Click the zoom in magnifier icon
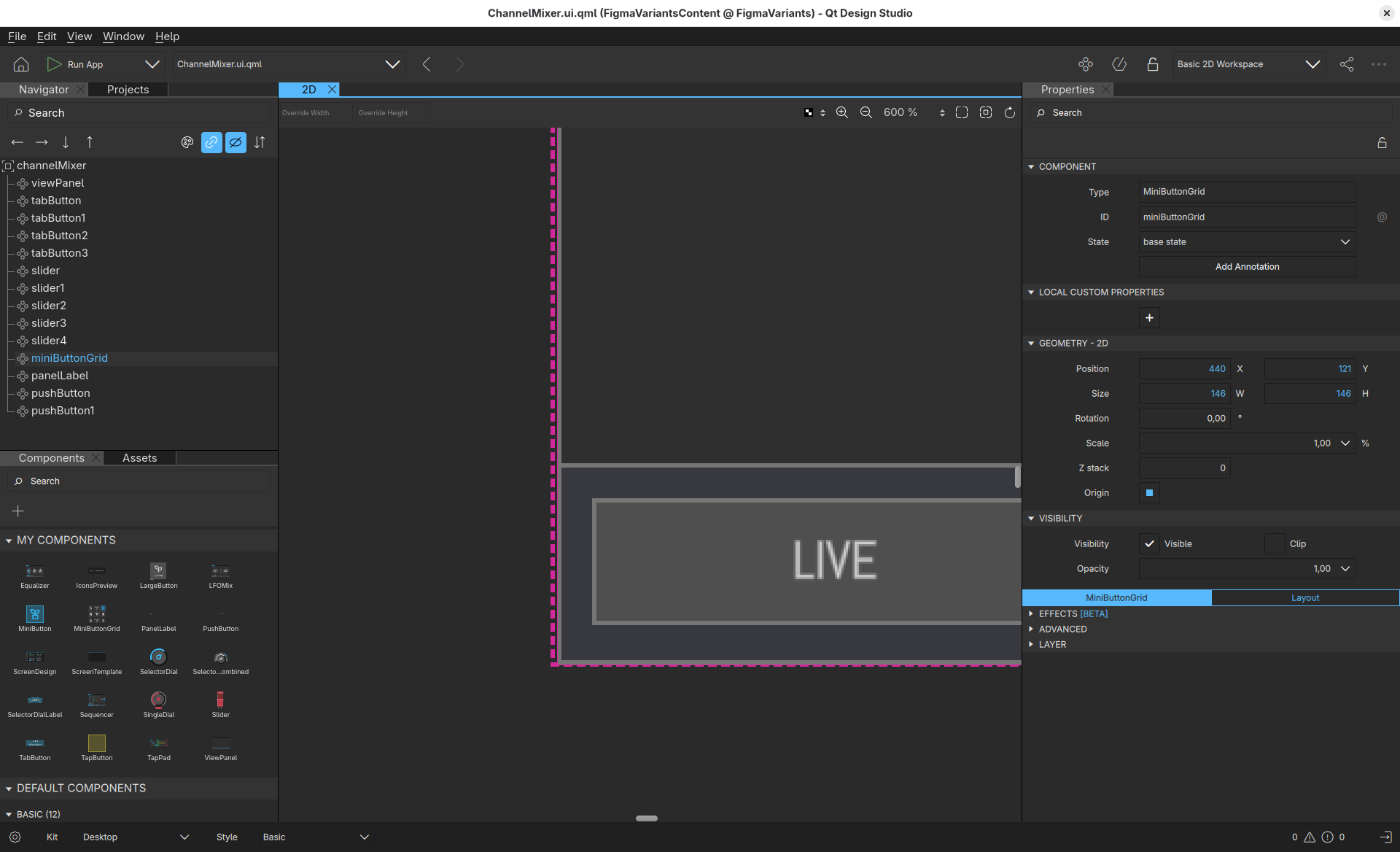The width and height of the screenshot is (1400, 852). pyautogui.click(x=842, y=112)
